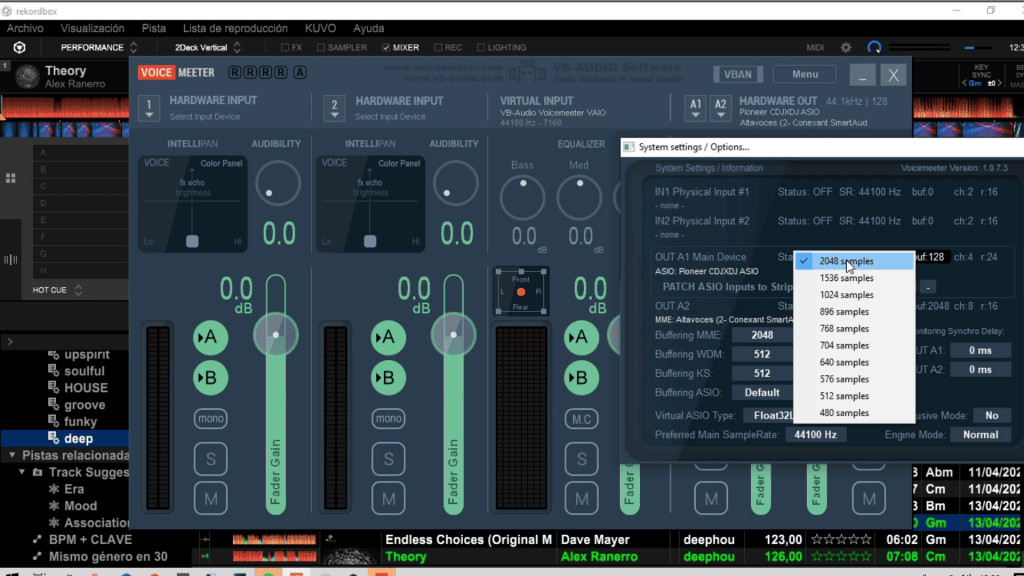
Task: Select 1024 samples buffer option
Action: click(x=854, y=295)
